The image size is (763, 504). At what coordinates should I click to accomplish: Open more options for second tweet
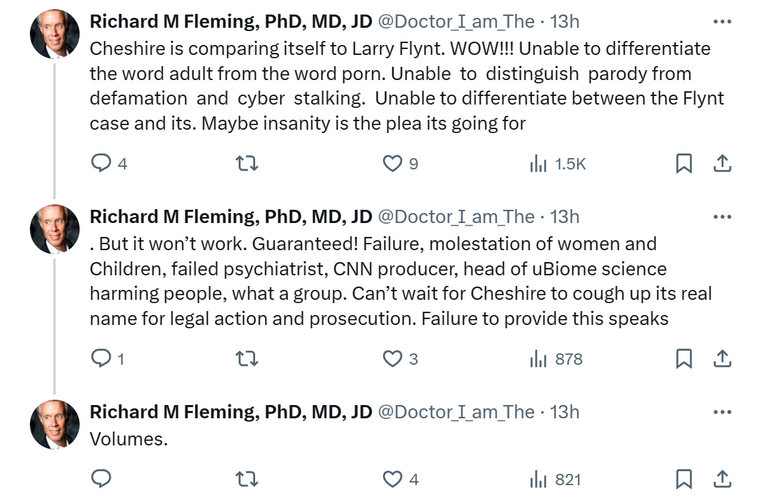click(722, 217)
